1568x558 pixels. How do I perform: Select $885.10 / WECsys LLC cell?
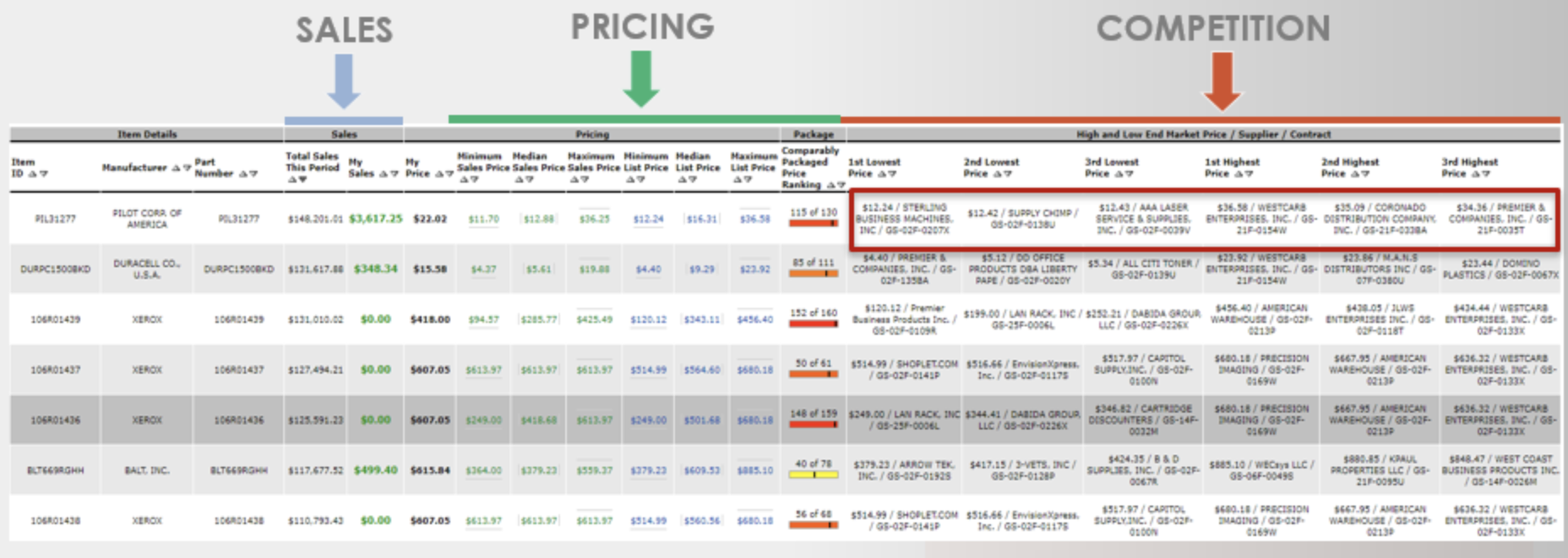click(1261, 471)
